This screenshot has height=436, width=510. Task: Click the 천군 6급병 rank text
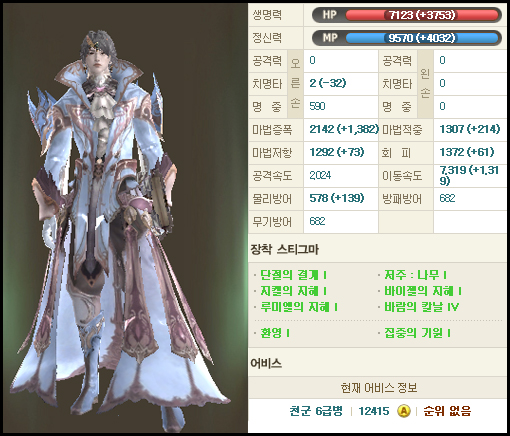point(316,411)
